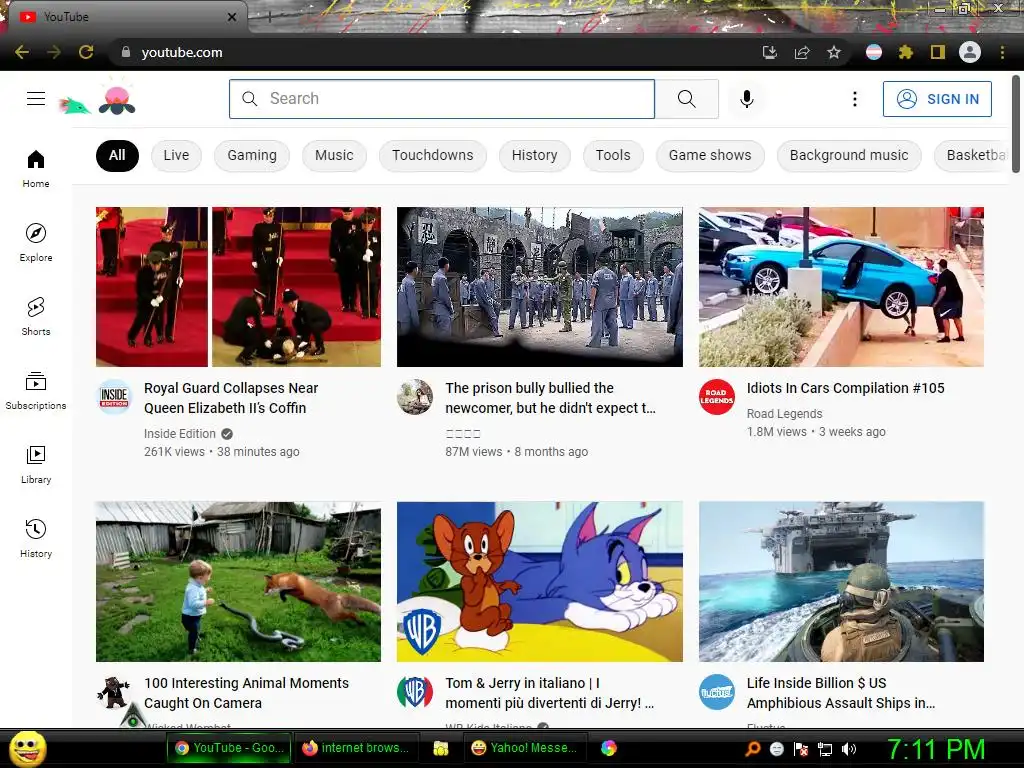Viewport: 1024px width, 768px height.
Task: Open Tom & Jerry in italiano title
Action: [x=550, y=693]
